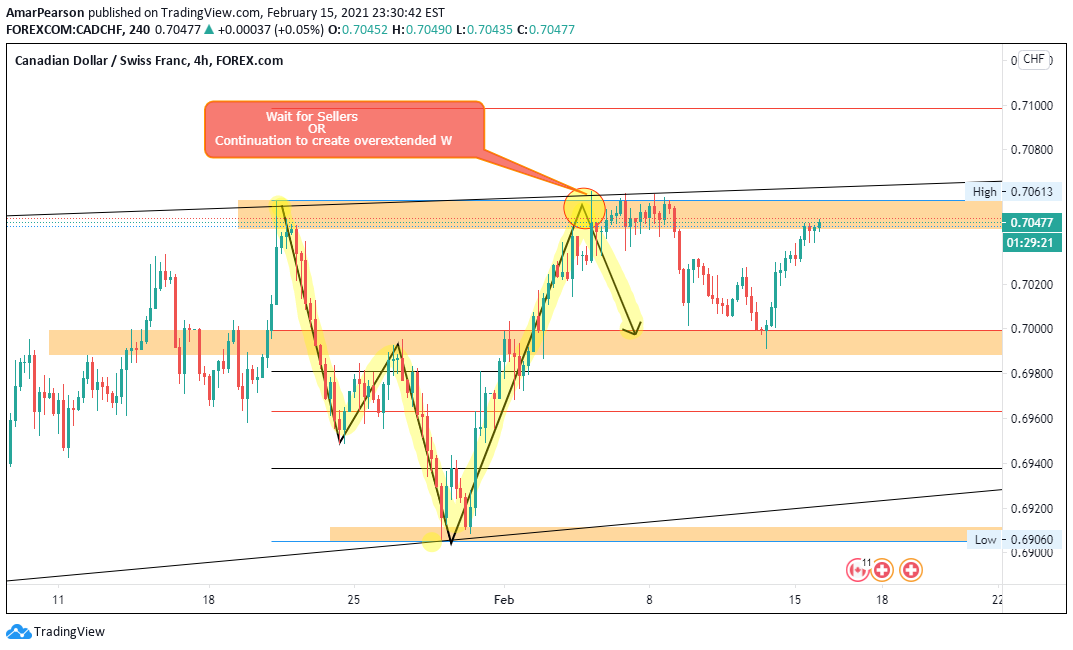Click the 0.71000 price axis label
Screen dimensions: 1073x650
click(1032, 106)
